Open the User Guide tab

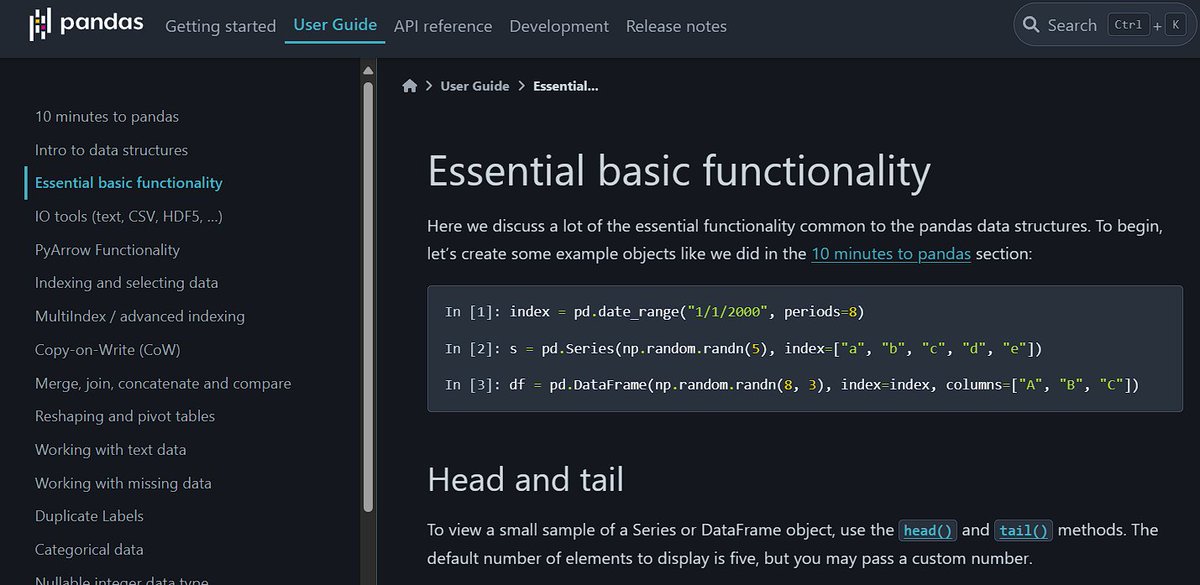(x=335, y=25)
